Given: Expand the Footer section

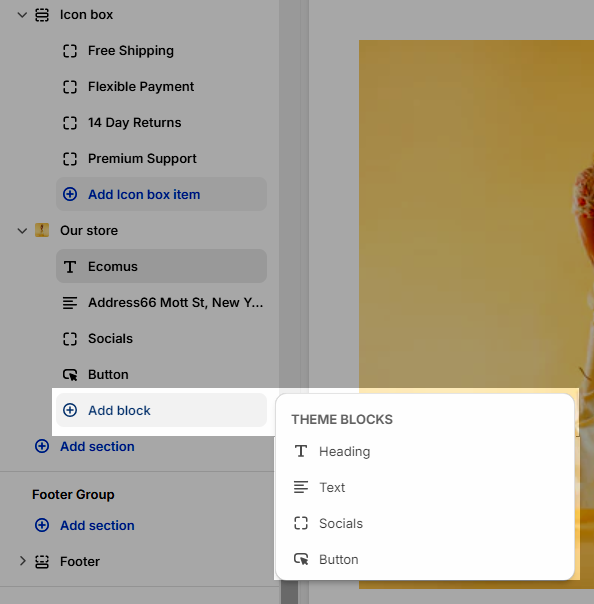Looking at the screenshot, I should (22, 561).
